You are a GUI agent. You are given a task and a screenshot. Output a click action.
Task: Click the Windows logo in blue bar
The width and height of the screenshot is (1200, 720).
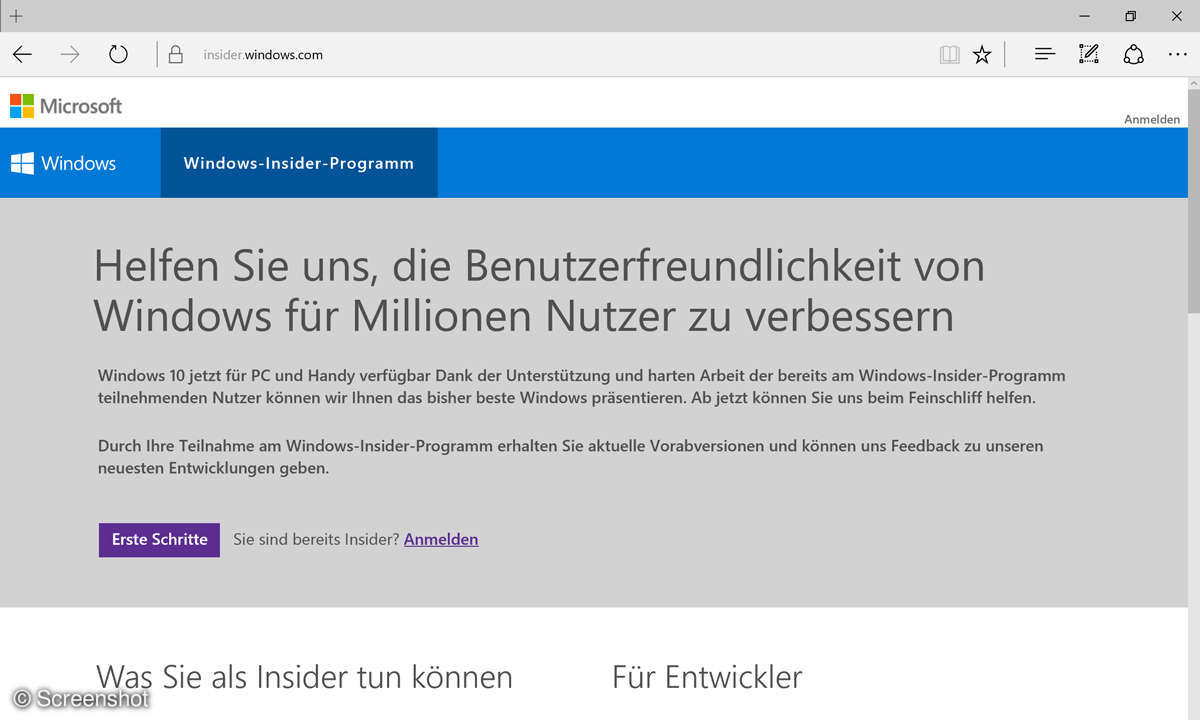[x=63, y=163]
